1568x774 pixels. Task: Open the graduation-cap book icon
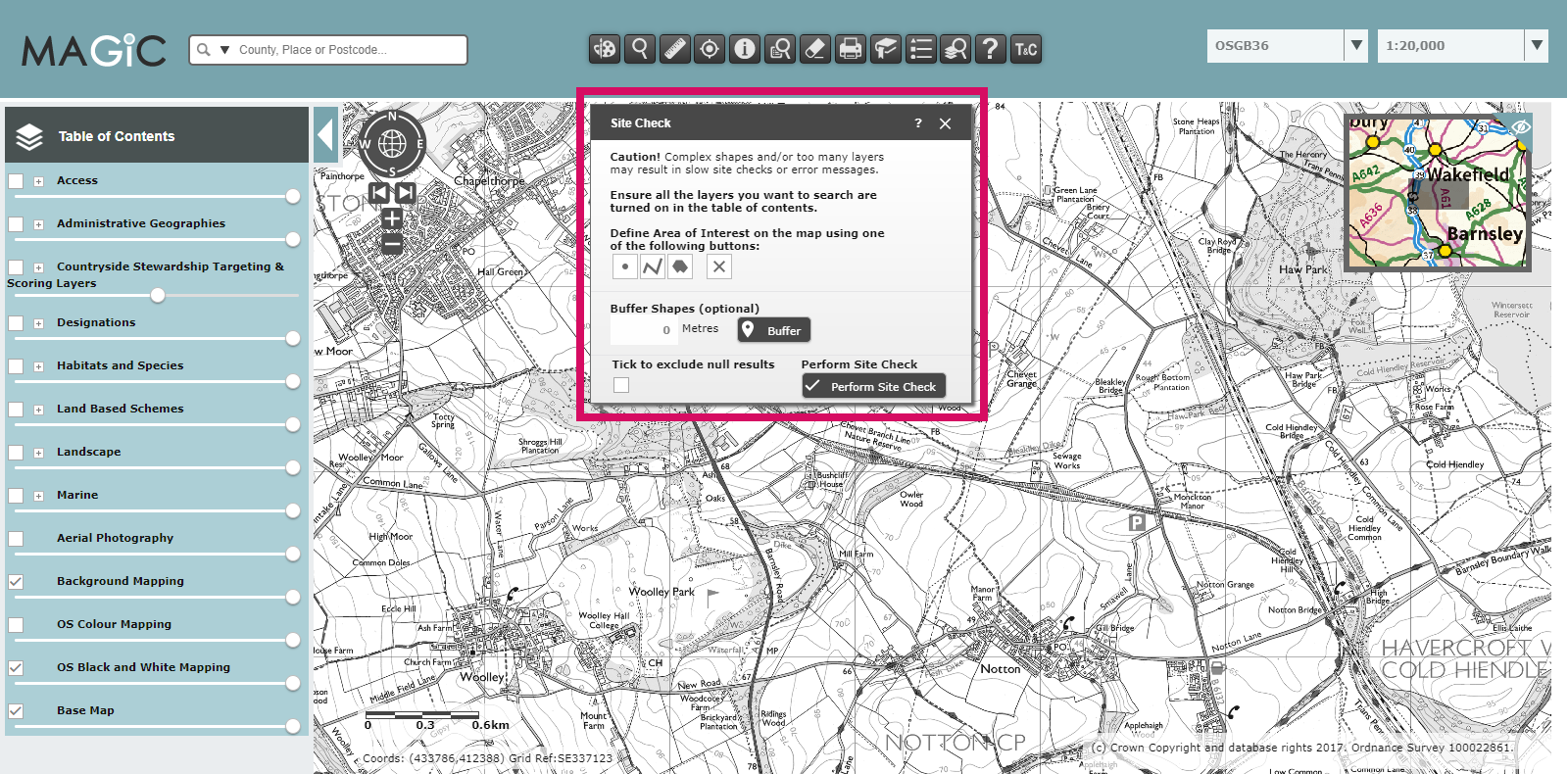886,48
